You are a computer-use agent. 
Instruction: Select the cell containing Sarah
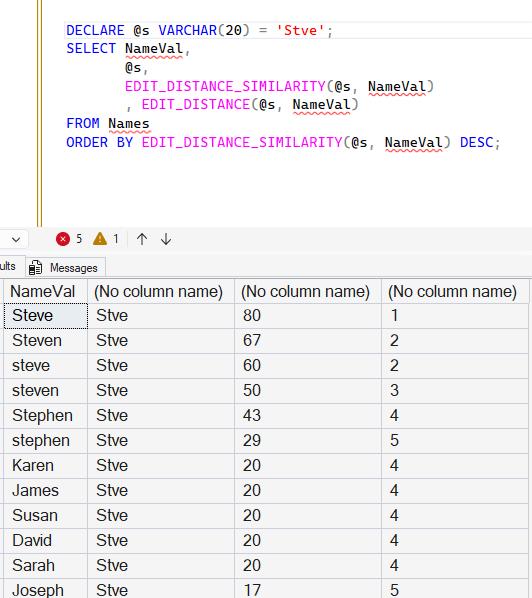coord(46,566)
